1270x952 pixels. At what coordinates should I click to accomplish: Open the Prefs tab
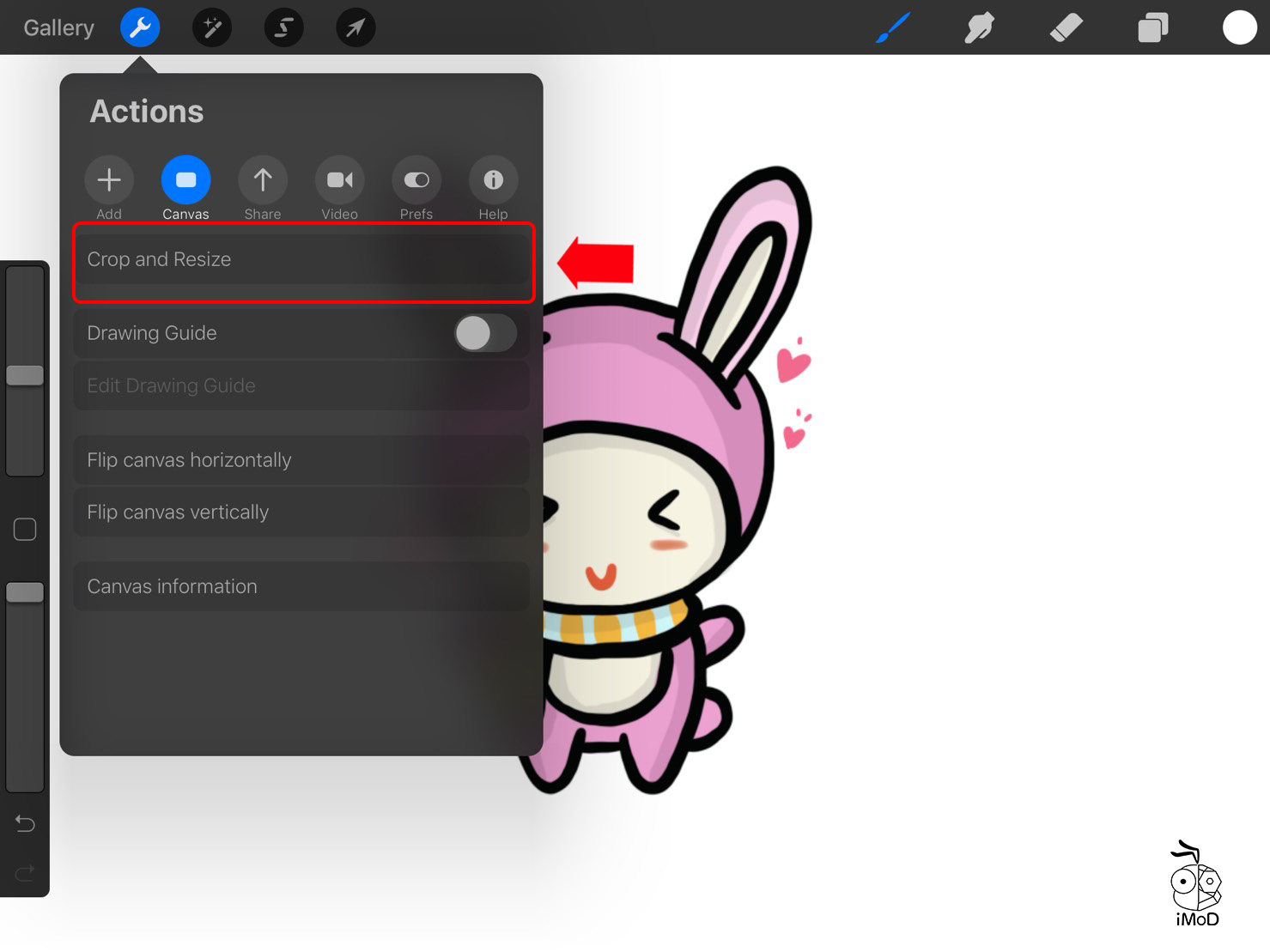416,180
